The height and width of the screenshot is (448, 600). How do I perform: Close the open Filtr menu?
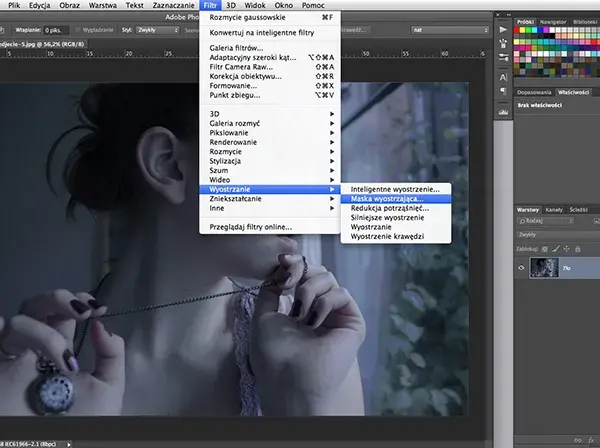210,5
